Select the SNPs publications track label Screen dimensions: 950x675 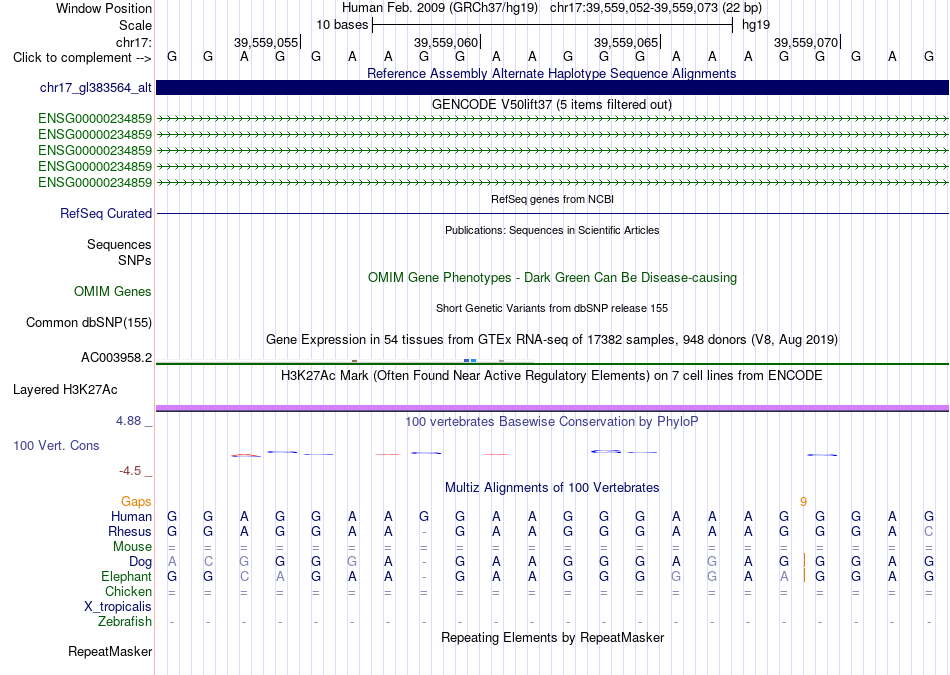point(135,260)
